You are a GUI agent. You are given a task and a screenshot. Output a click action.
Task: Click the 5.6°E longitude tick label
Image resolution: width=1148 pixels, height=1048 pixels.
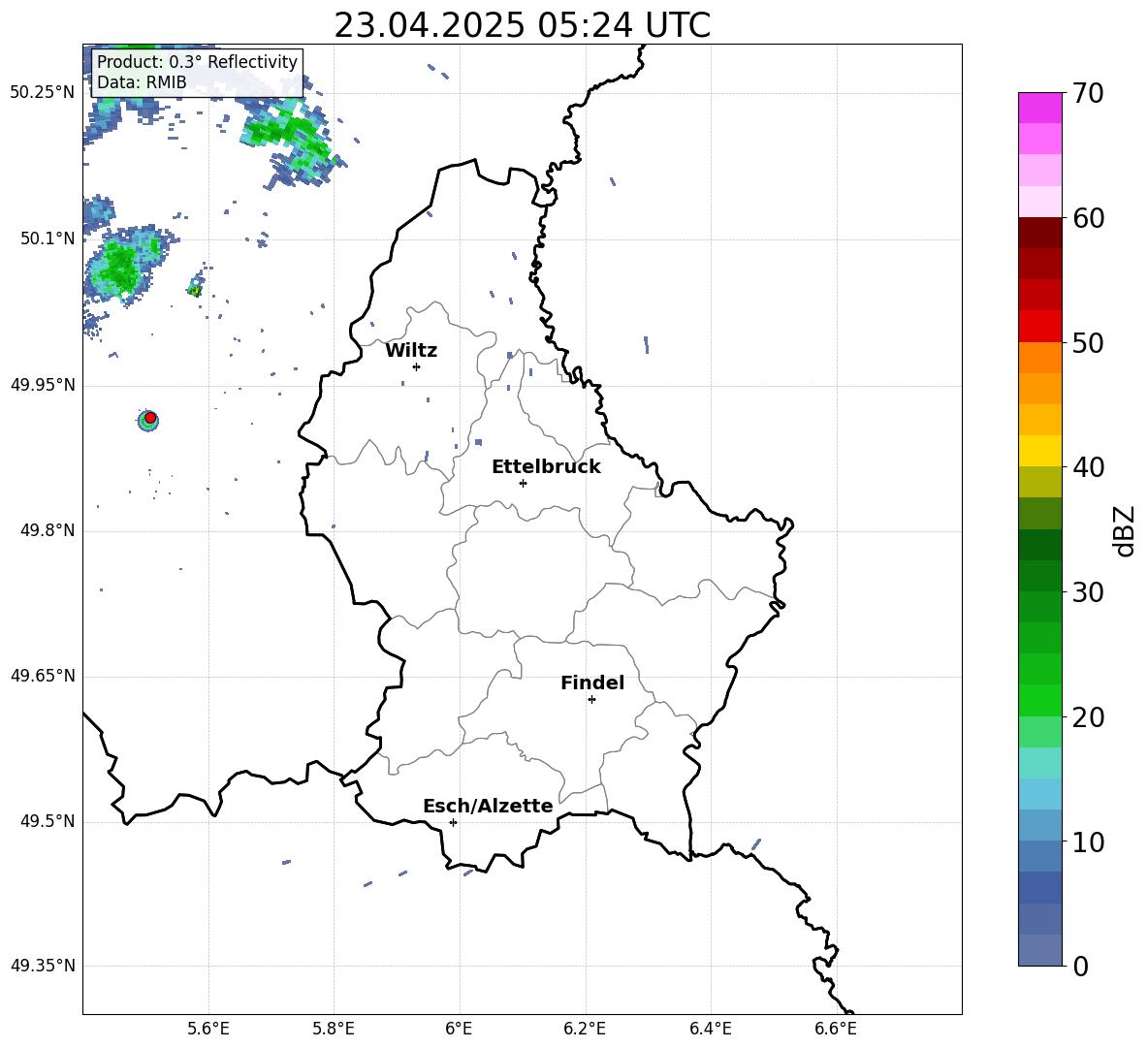pos(208,1029)
